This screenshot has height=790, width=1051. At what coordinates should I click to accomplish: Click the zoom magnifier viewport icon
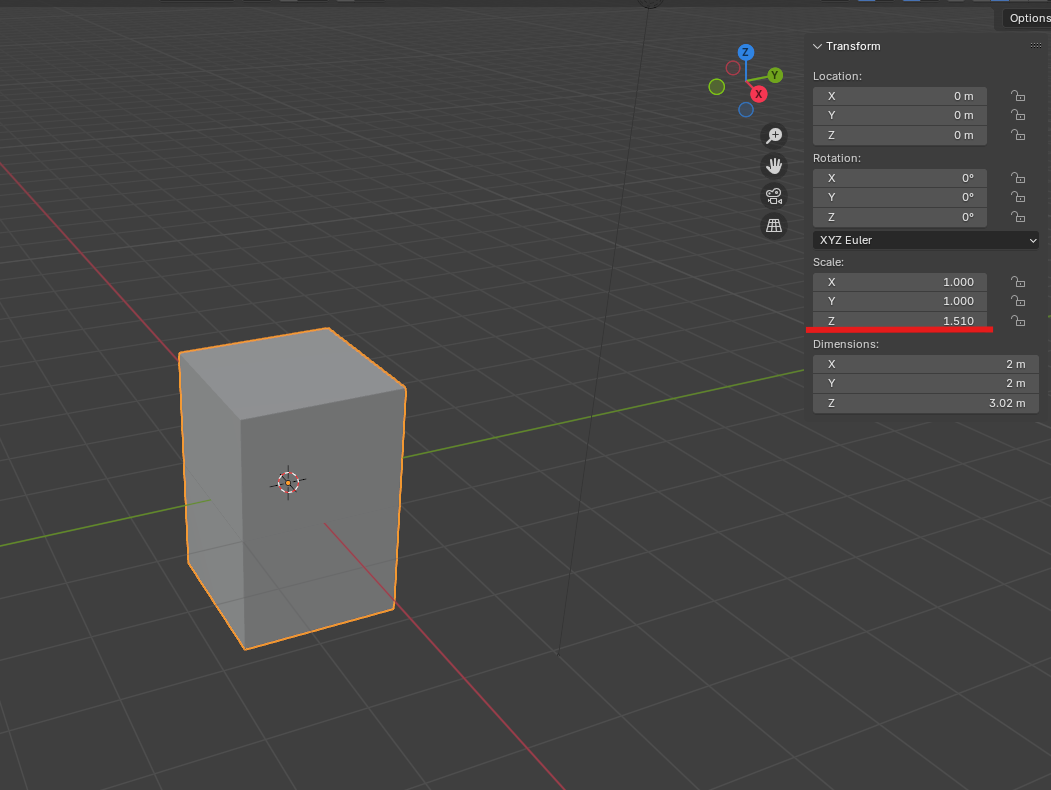tap(774, 136)
